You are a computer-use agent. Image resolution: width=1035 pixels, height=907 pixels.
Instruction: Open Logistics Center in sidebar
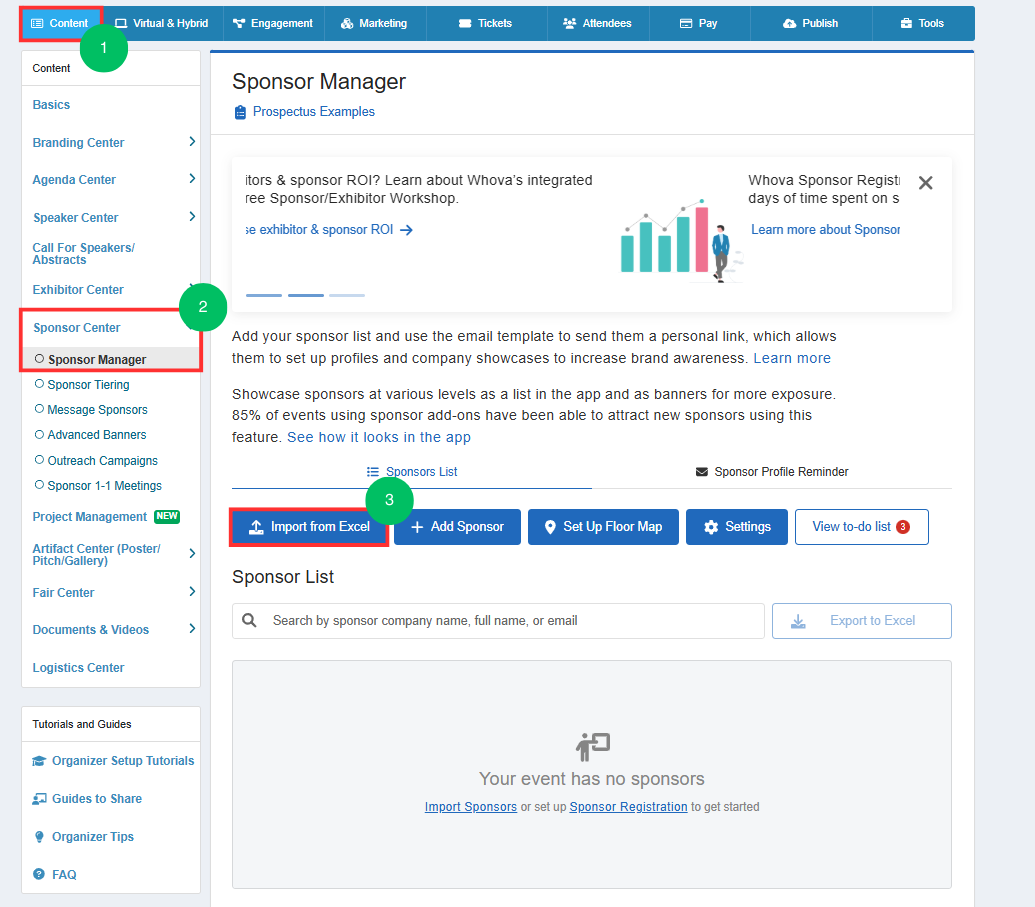coord(79,667)
